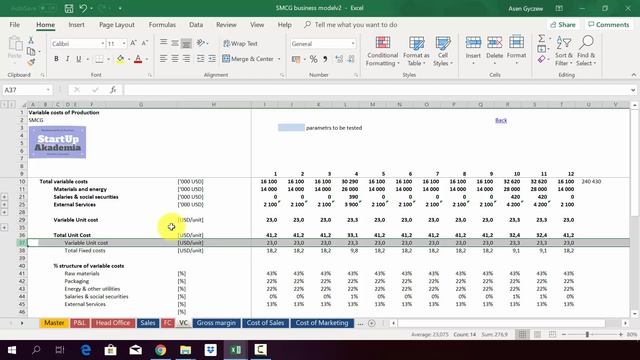Open Conditional Formatting
This screenshot has width=640, height=360.
[382, 51]
